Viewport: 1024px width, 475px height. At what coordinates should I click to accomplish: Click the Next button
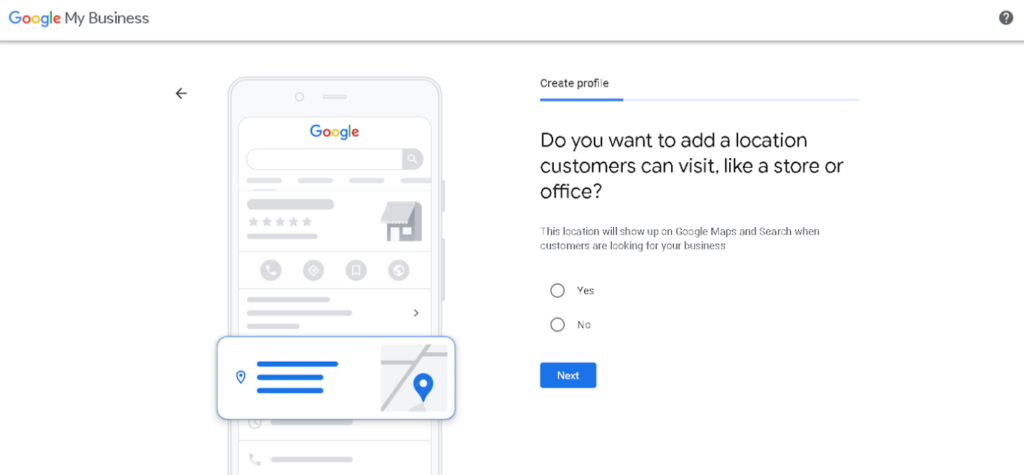[x=568, y=376]
